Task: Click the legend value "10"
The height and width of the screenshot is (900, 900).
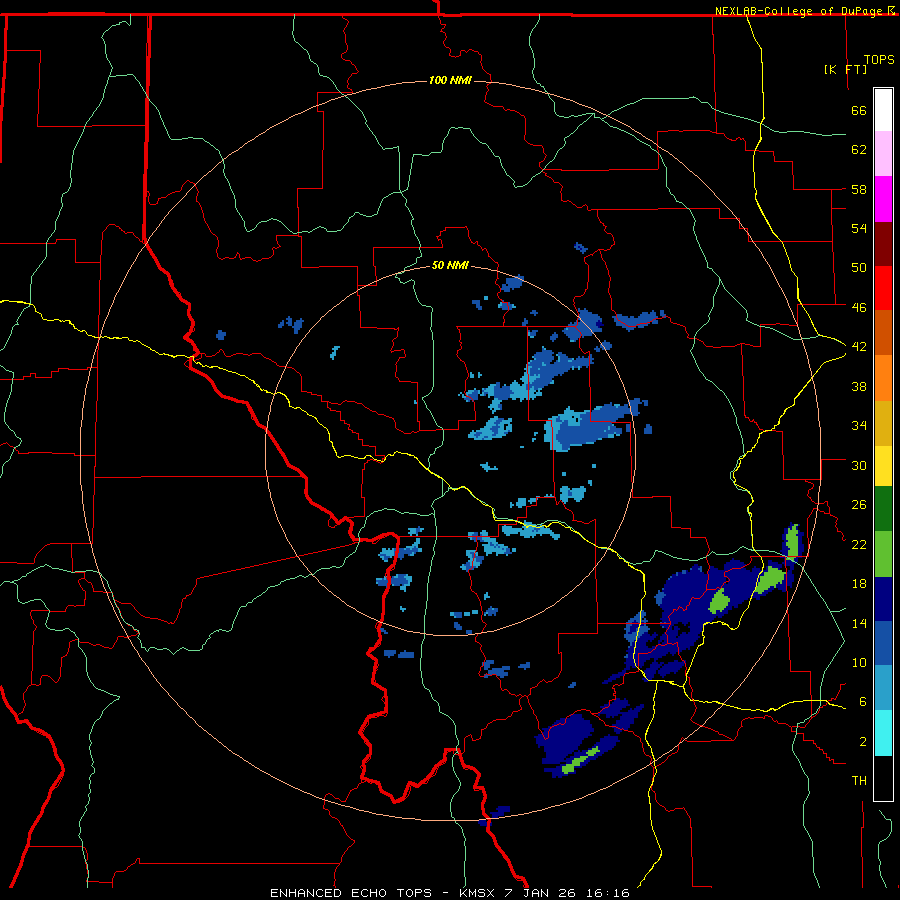Action: tap(859, 662)
